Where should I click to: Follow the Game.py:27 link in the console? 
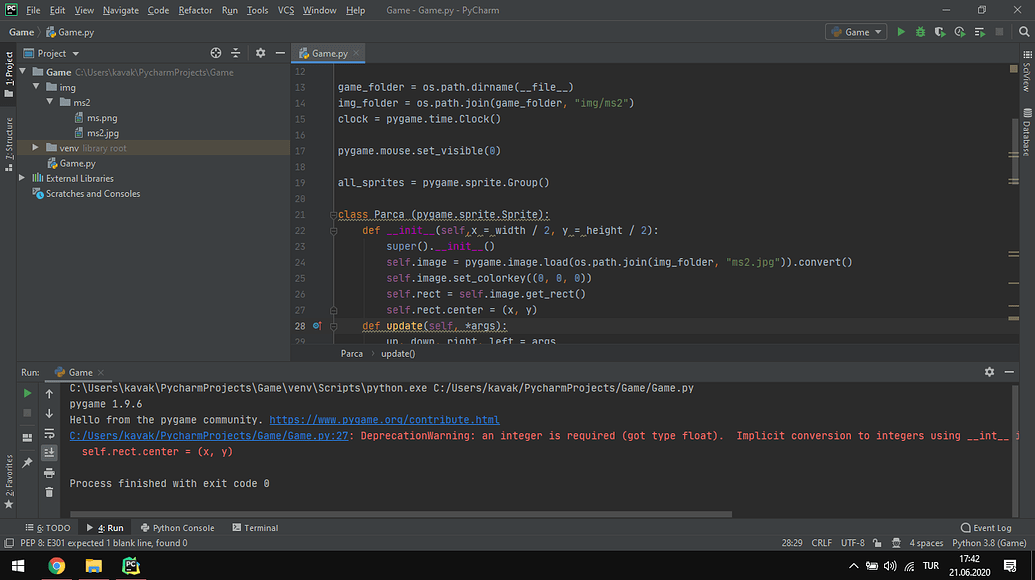(209, 435)
